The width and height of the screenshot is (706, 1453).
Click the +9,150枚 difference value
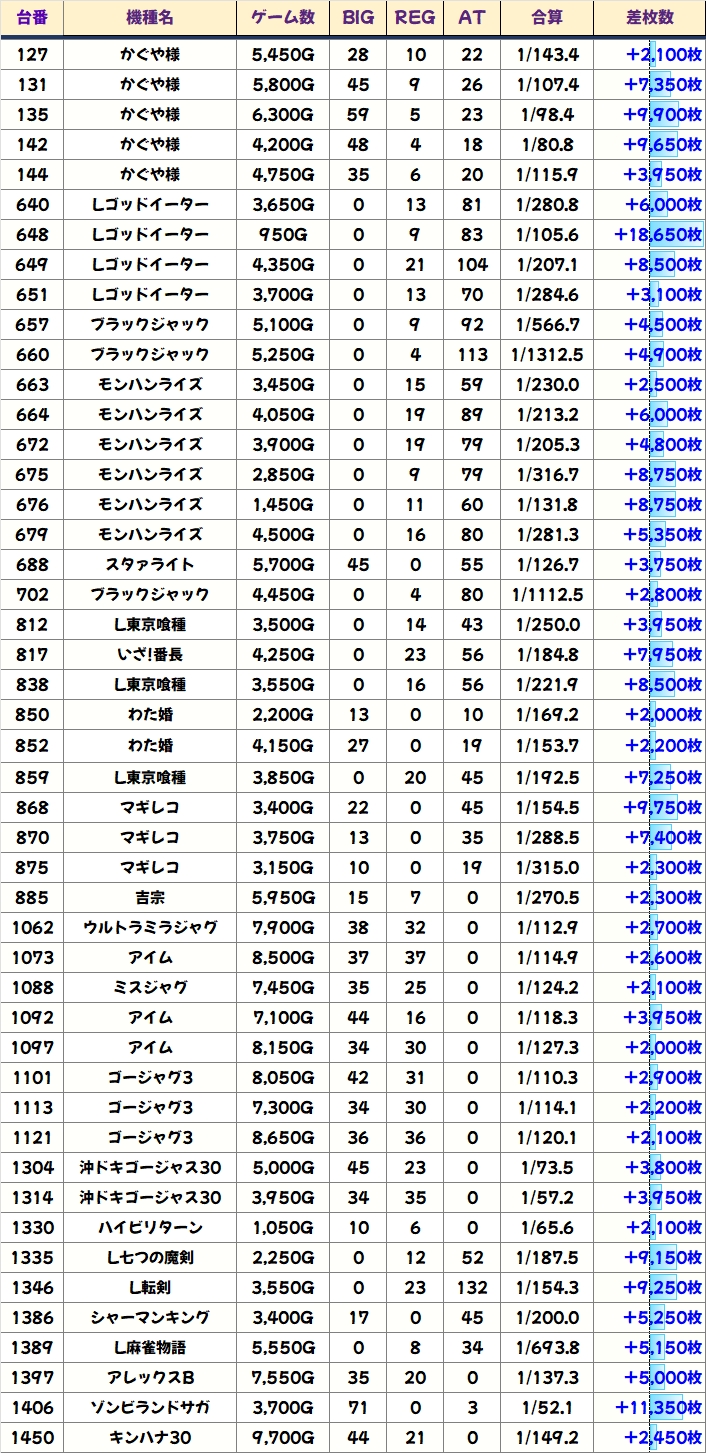coord(663,1257)
